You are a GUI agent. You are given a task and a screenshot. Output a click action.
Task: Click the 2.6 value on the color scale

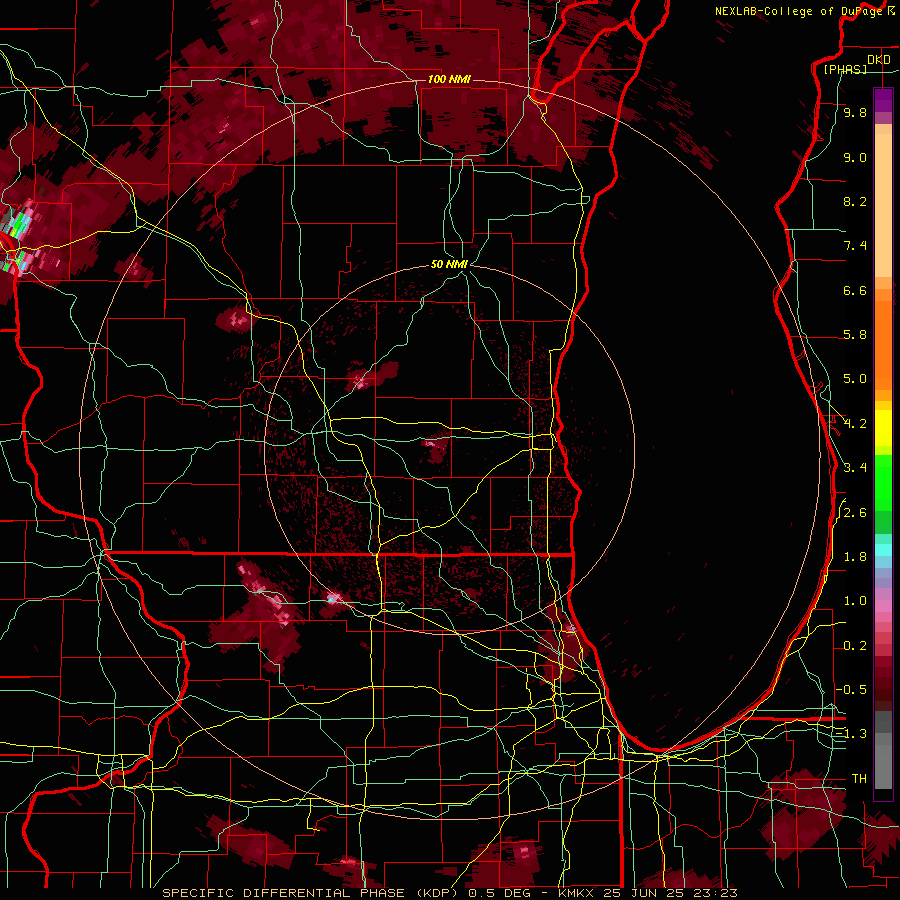click(x=855, y=513)
